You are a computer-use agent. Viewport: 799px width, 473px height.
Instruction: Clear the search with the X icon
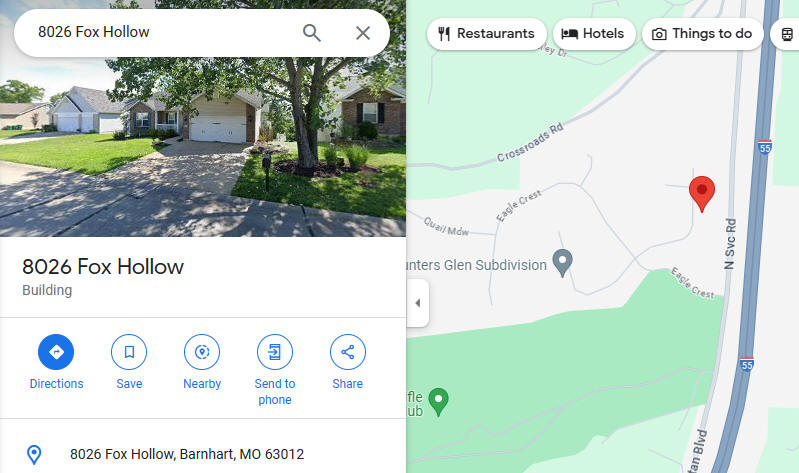(x=363, y=33)
